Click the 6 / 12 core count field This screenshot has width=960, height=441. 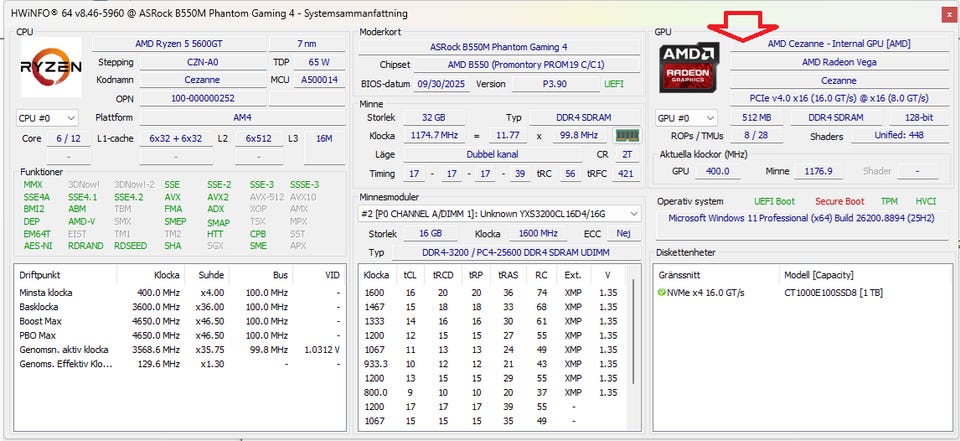coord(68,139)
